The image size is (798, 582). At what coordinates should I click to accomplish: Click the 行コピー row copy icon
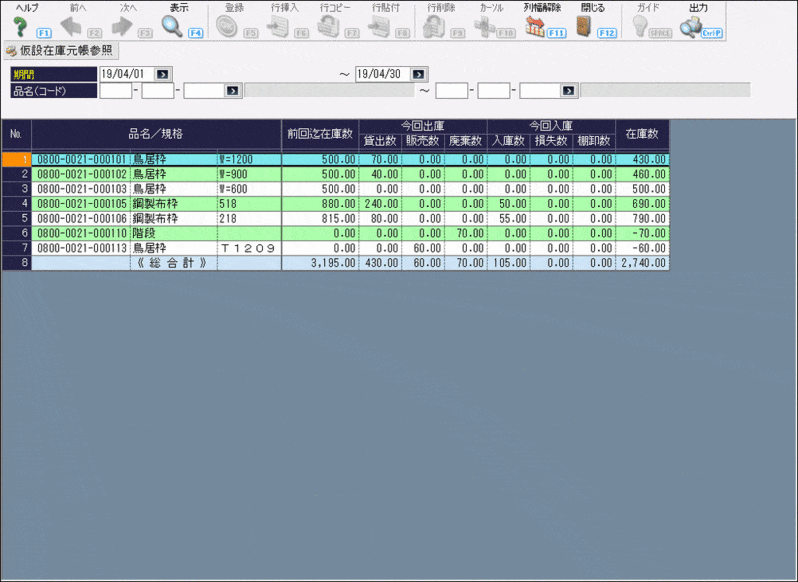328,26
